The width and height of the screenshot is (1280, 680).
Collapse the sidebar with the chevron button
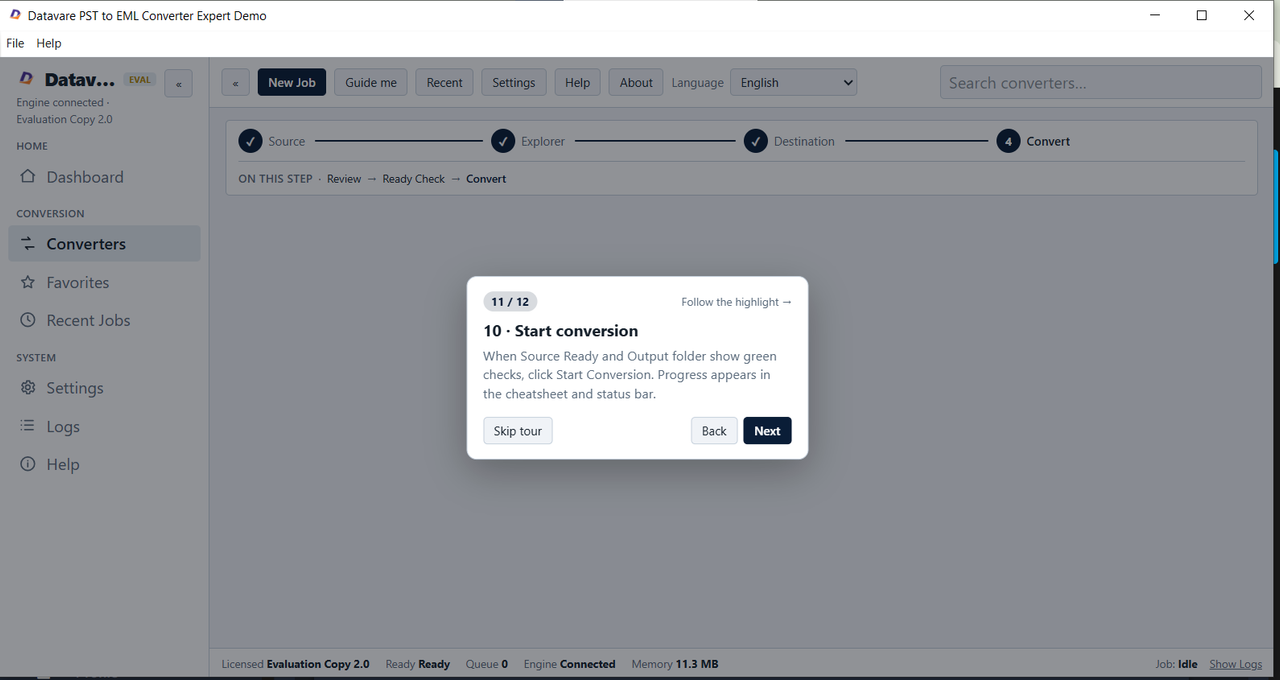pos(179,84)
